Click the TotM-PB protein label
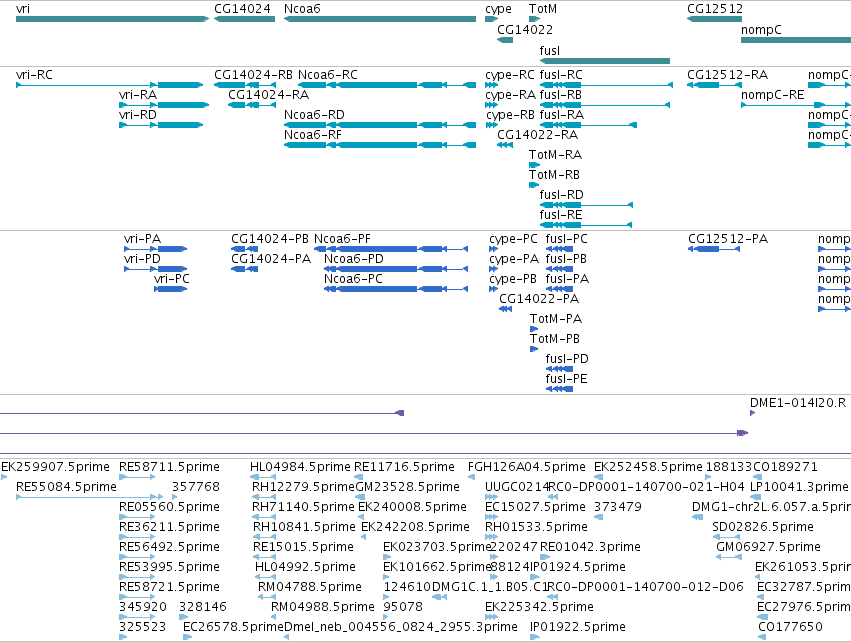Image resolution: width=851 pixels, height=642 pixels. (555, 339)
